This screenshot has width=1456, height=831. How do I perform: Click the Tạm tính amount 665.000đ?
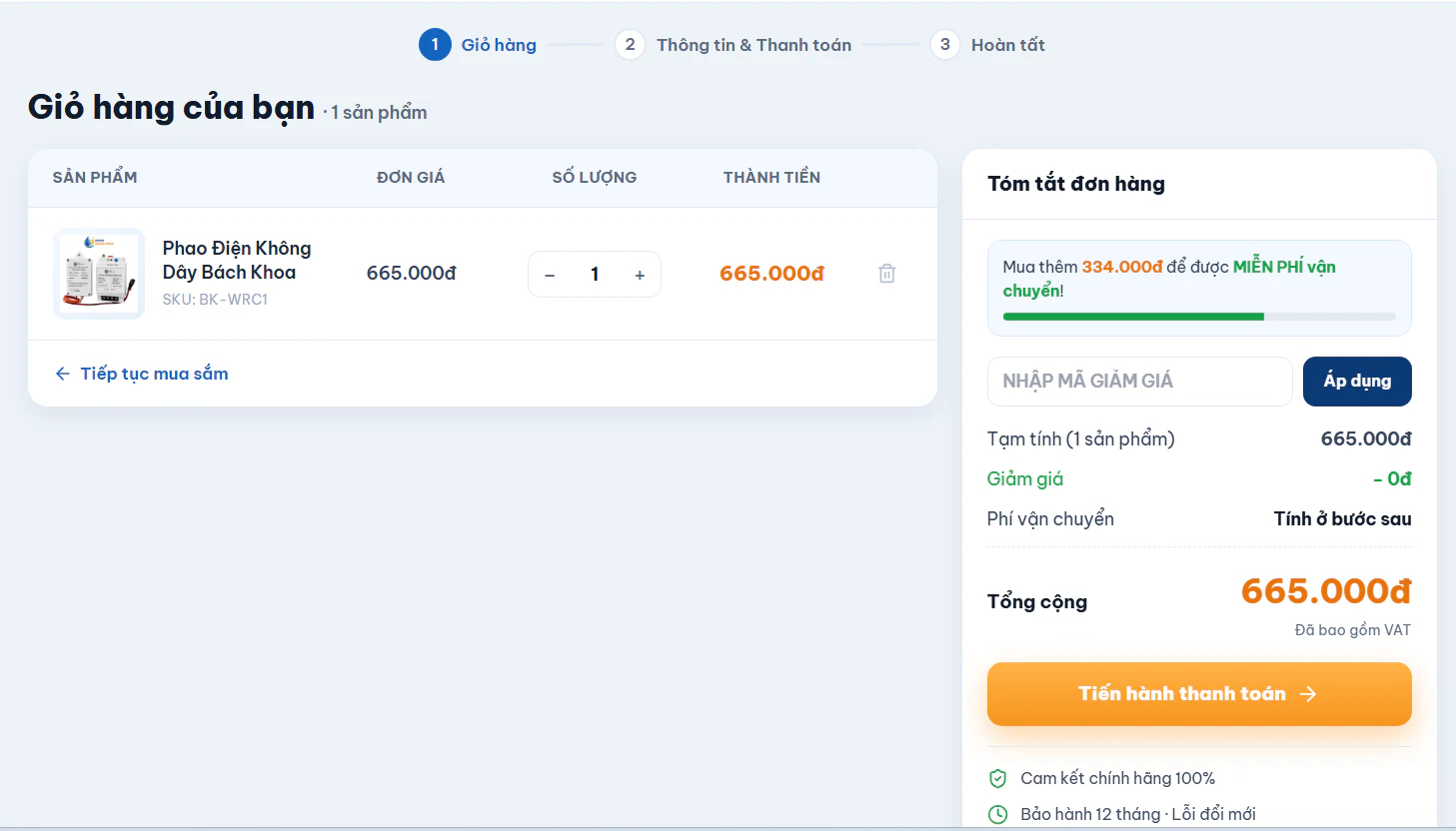[1366, 439]
